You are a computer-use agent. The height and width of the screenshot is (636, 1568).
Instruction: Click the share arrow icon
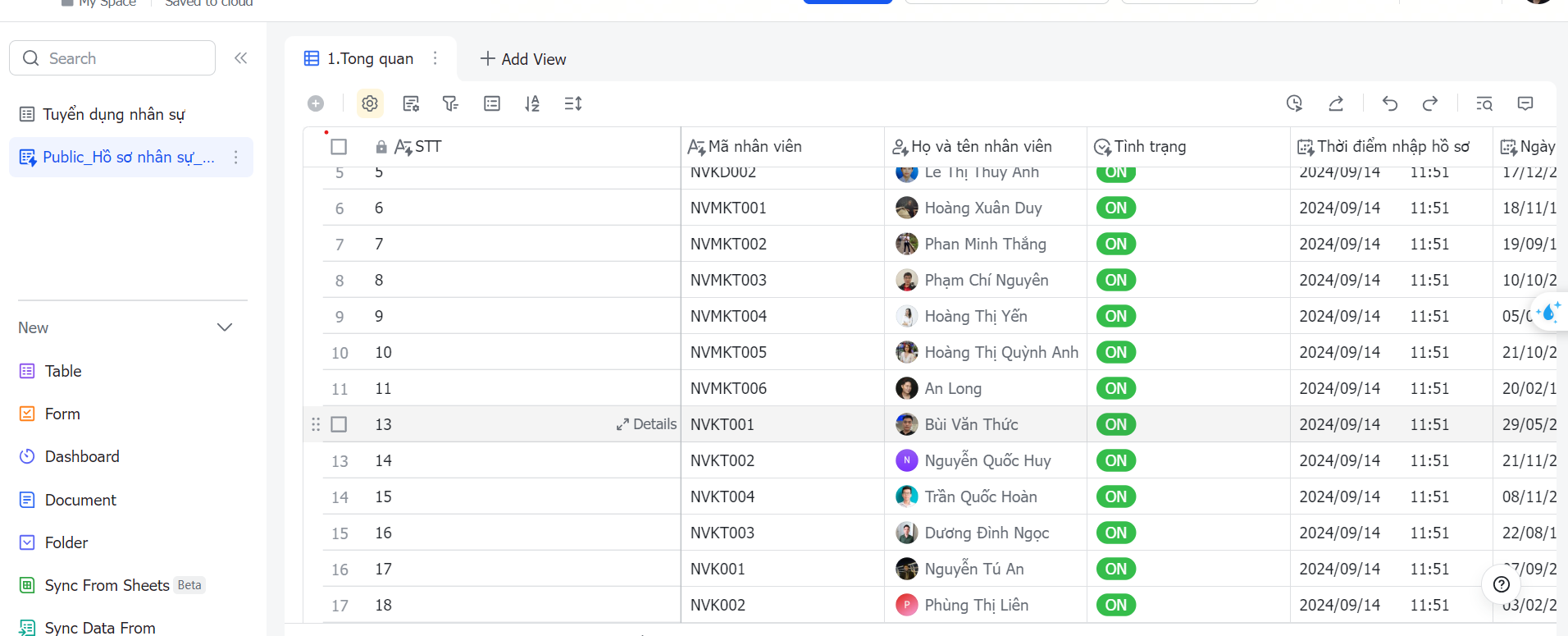click(1336, 103)
